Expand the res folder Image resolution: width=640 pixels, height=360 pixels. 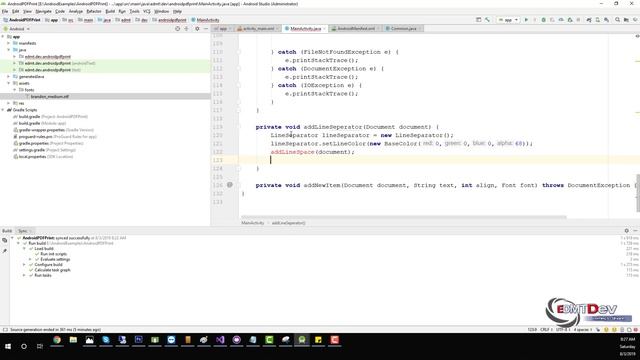(x=9, y=103)
